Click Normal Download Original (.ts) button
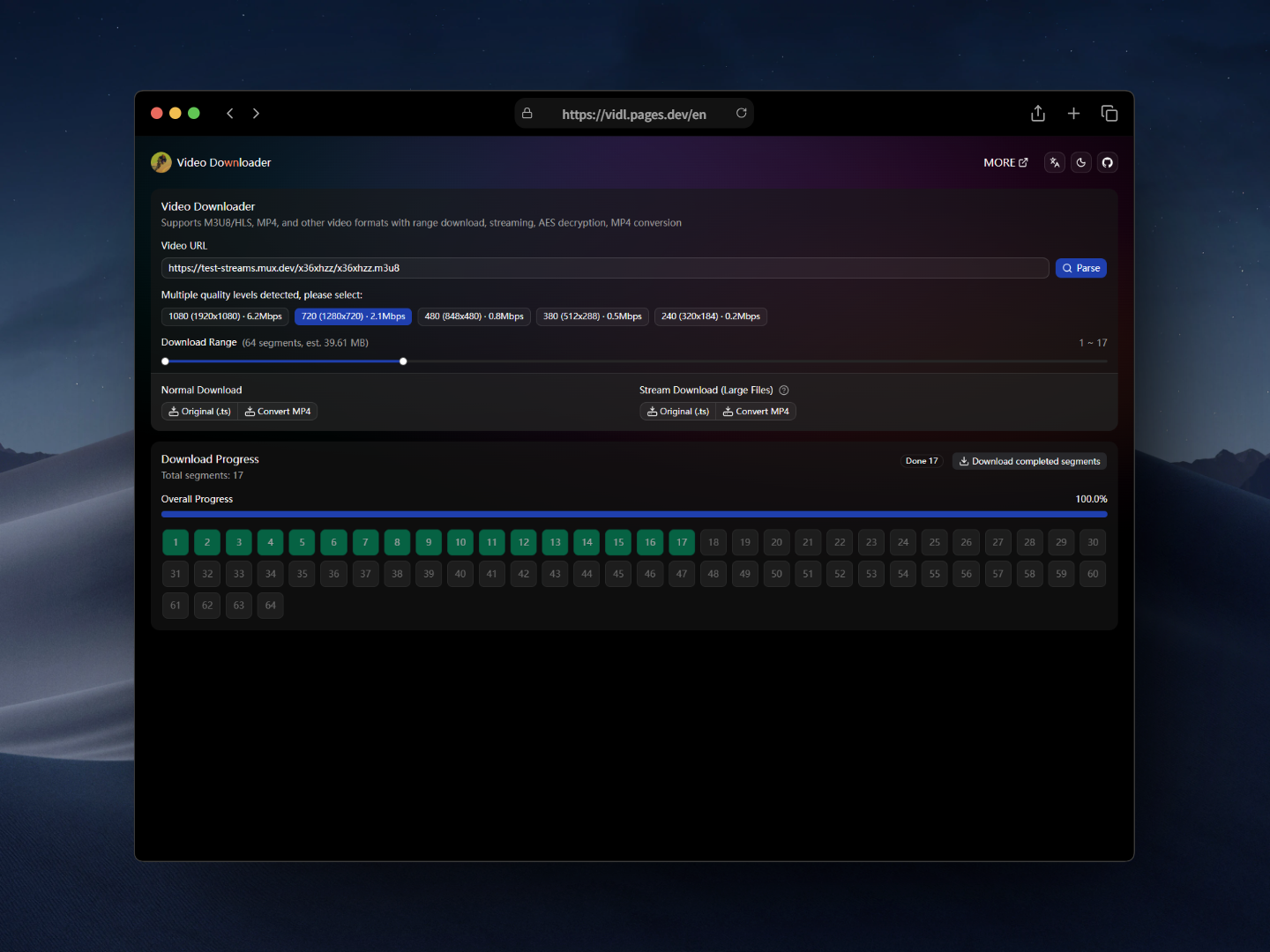 [199, 412]
